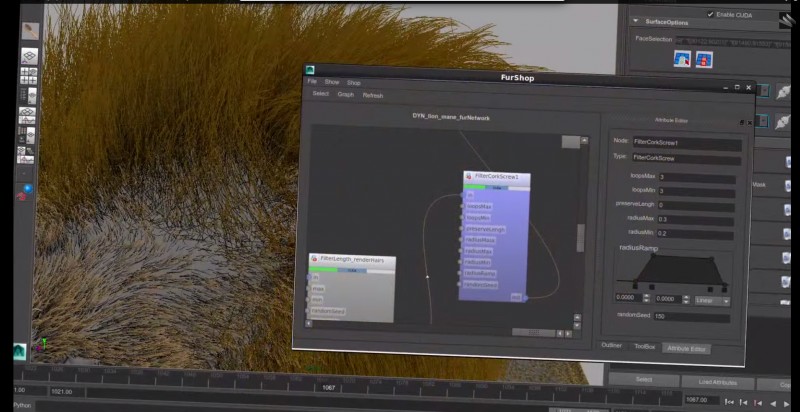The image size is (800, 412).
Task: Click the second radiusRamp value stepper arrows
Action: click(x=686, y=299)
